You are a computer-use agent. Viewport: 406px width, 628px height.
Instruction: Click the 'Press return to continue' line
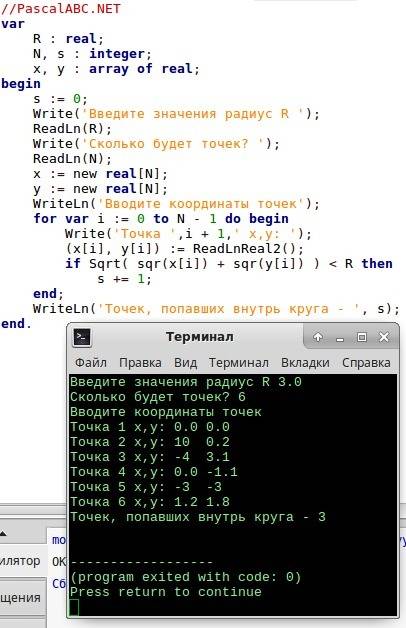(x=166, y=592)
